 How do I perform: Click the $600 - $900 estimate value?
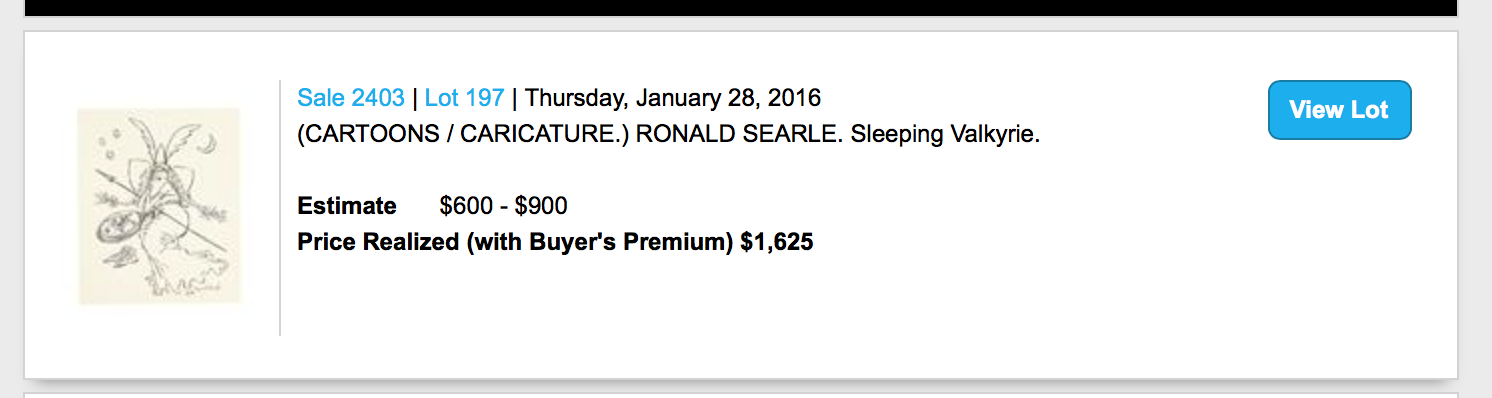pyautogui.click(x=503, y=206)
